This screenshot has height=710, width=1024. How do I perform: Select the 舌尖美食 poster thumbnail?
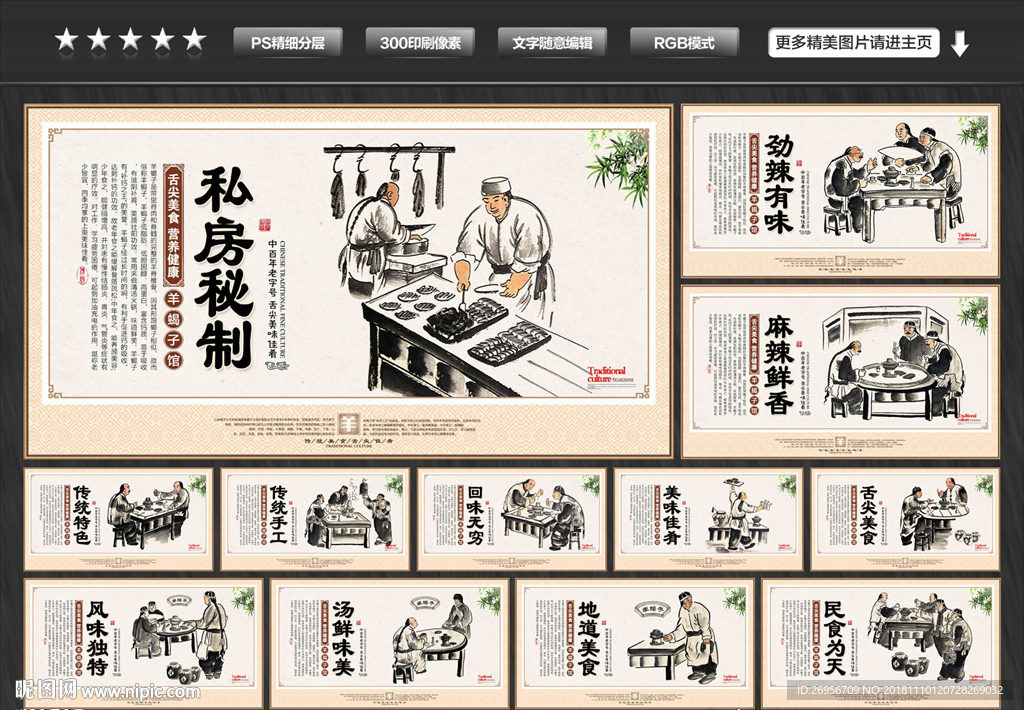pyautogui.click(x=905, y=519)
